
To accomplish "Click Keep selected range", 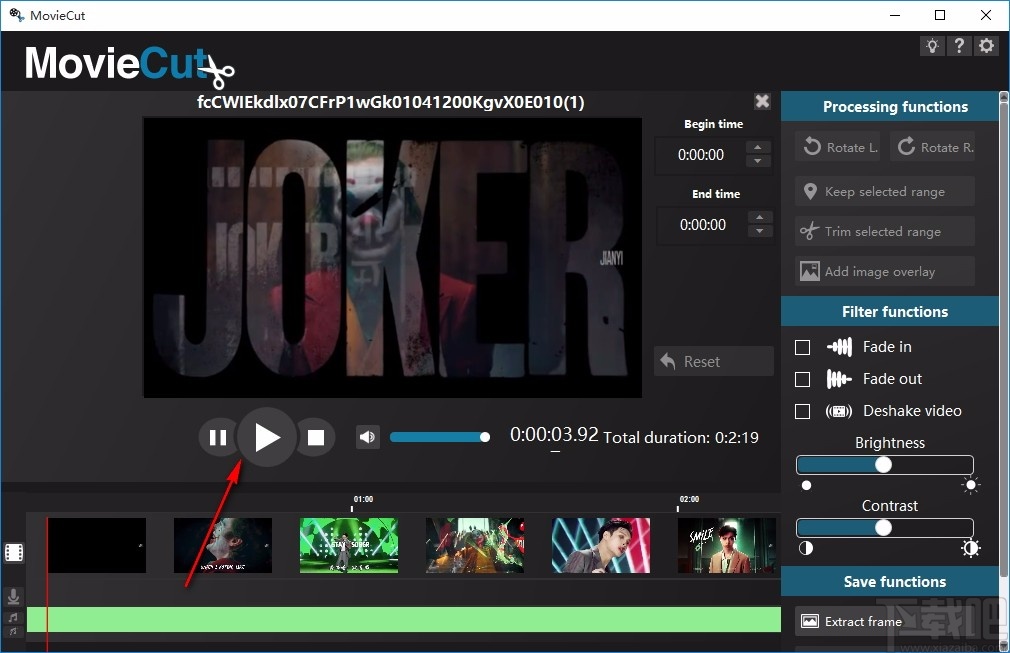I will point(884,191).
